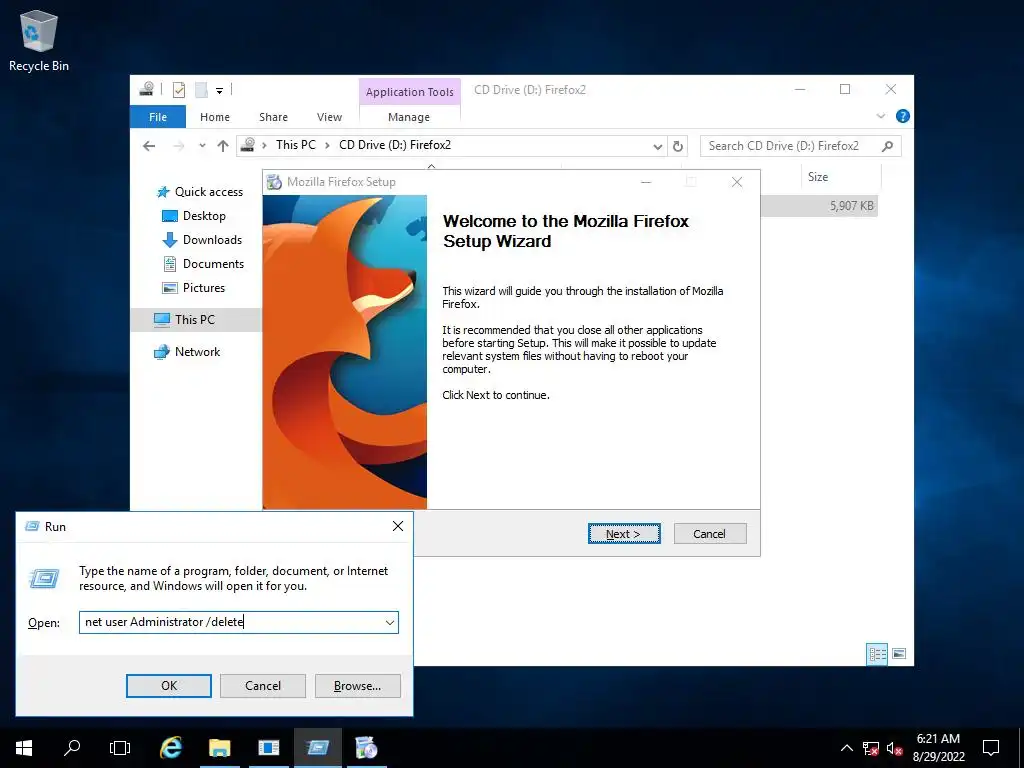Screen dimensions: 1024x768
Task: Open the Manage tab under Application Tools
Action: 409,117
